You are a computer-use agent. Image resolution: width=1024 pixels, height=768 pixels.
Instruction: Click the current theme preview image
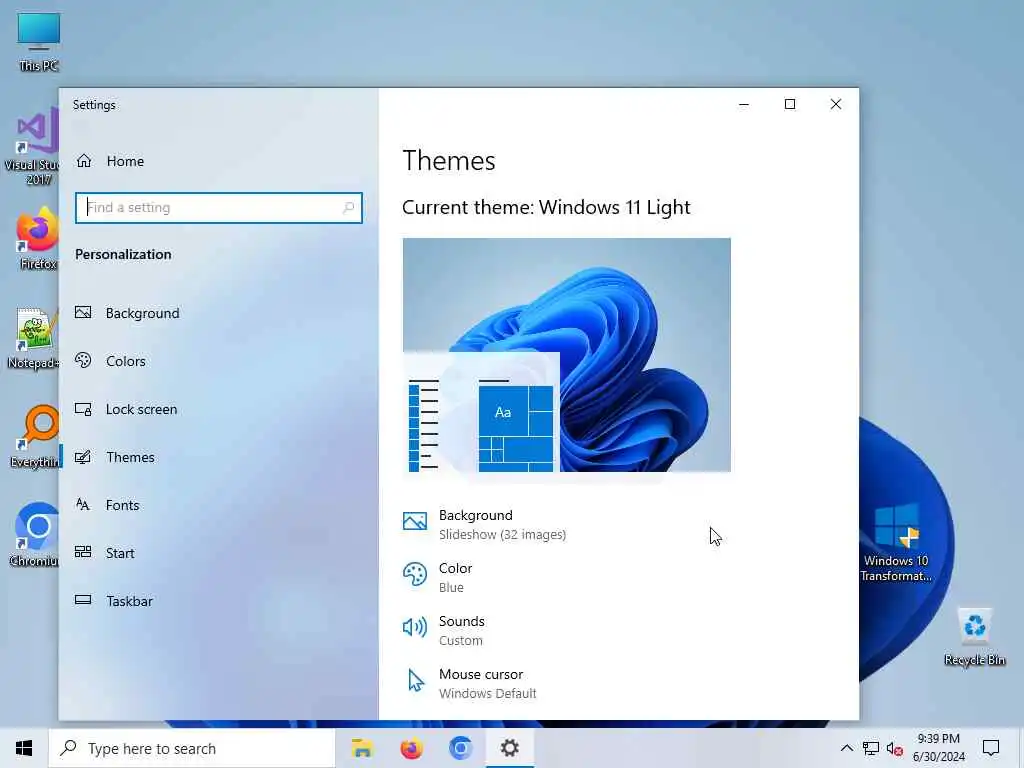pos(566,355)
